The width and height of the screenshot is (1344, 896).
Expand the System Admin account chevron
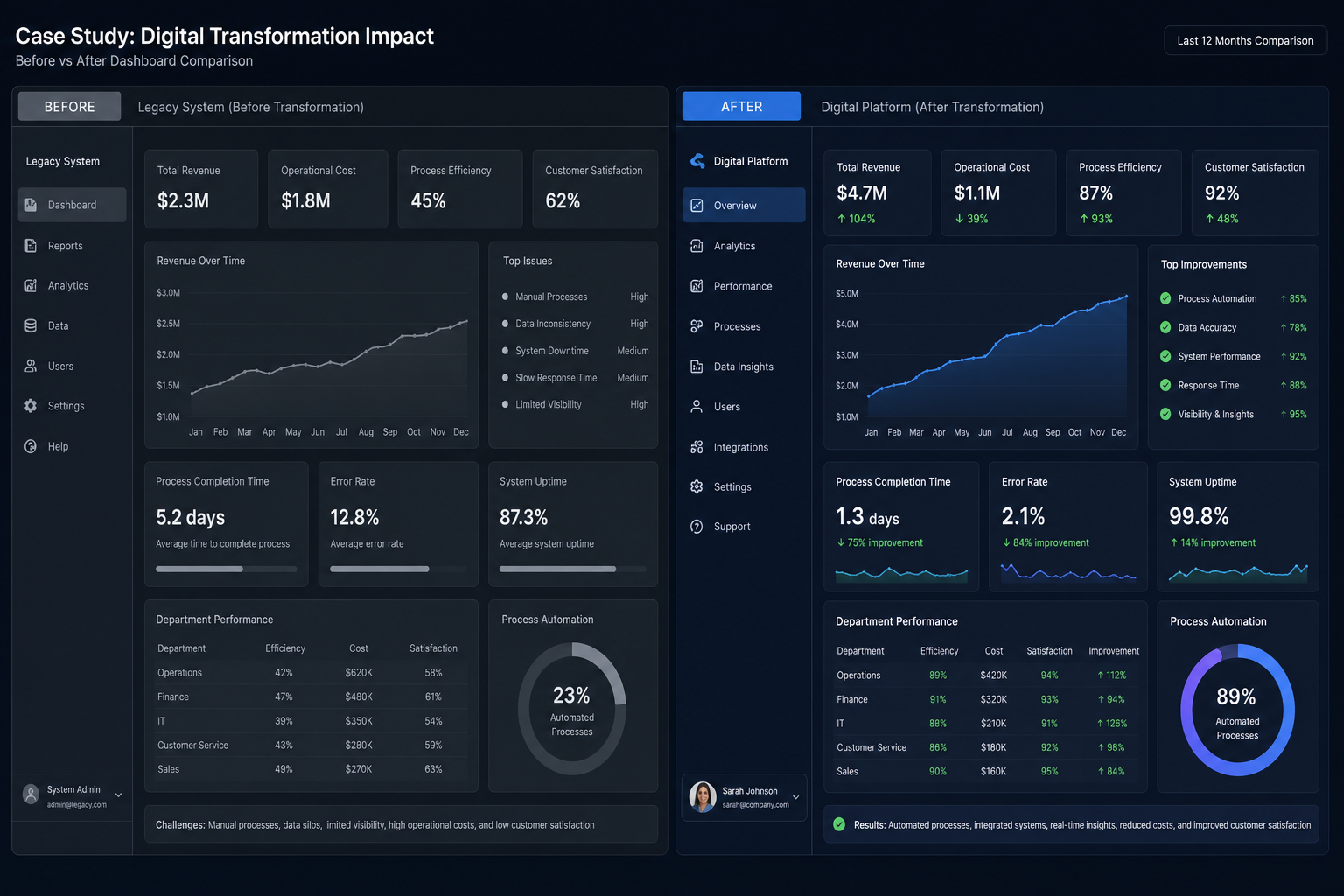(119, 795)
